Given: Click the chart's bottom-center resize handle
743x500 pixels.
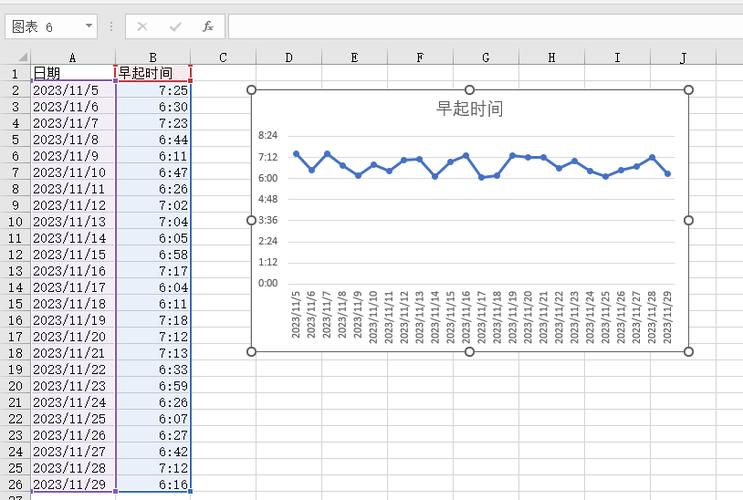Looking at the screenshot, I should click(x=470, y=352).
